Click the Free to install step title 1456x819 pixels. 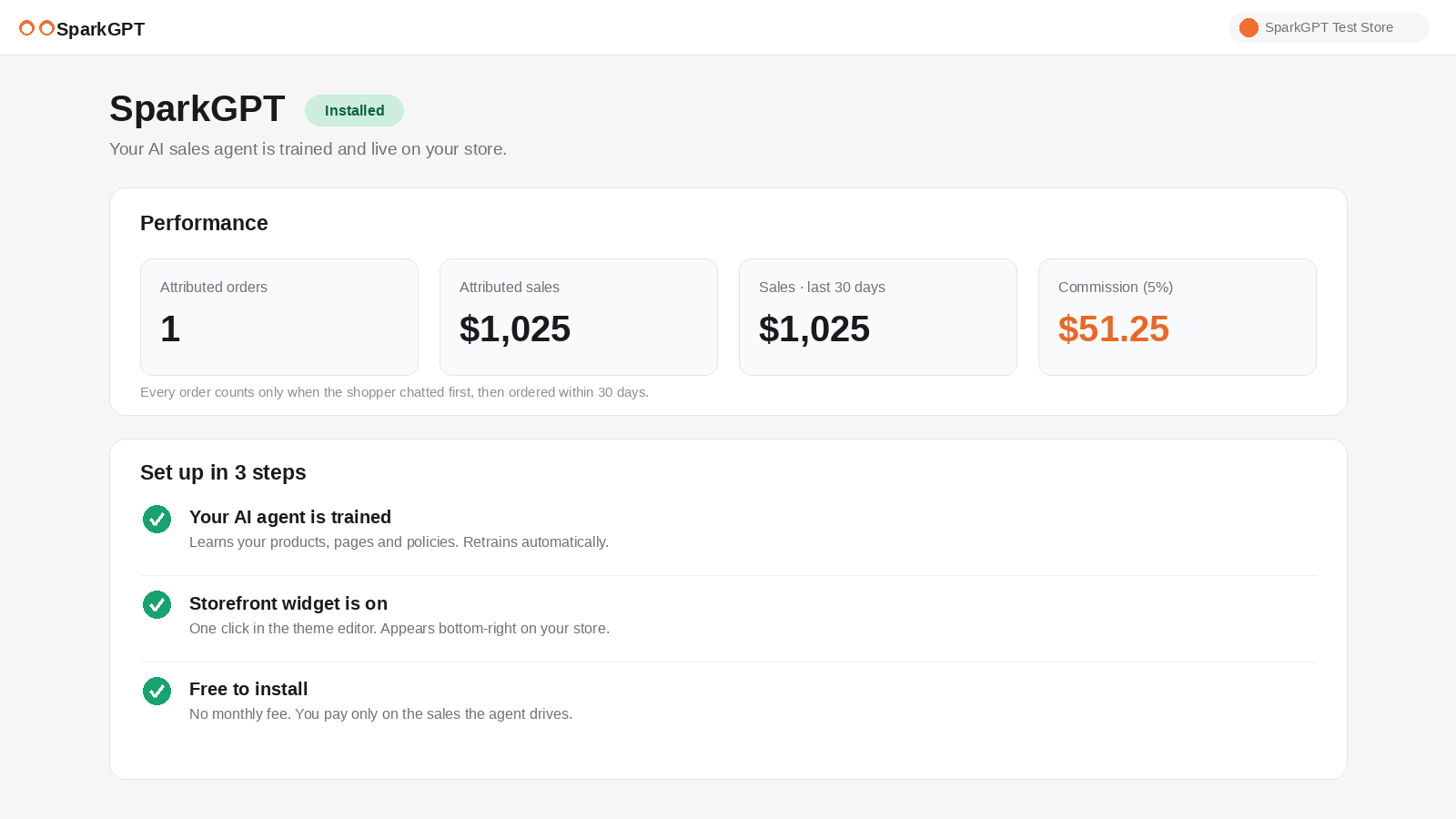pos(248,689)
